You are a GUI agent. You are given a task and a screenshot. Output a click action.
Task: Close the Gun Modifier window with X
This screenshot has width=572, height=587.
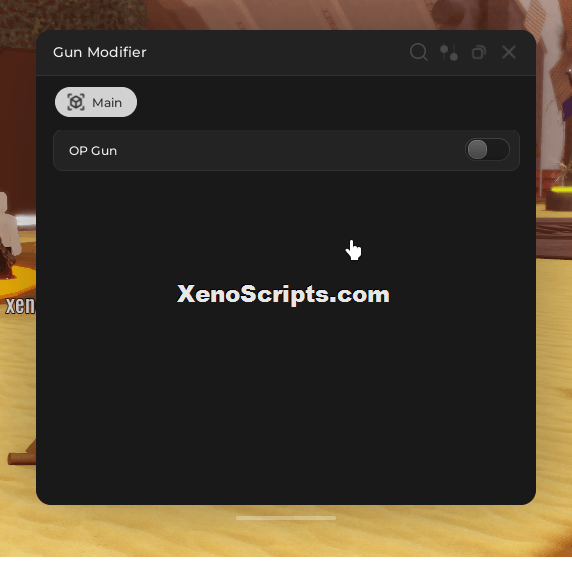coord(509,52)
